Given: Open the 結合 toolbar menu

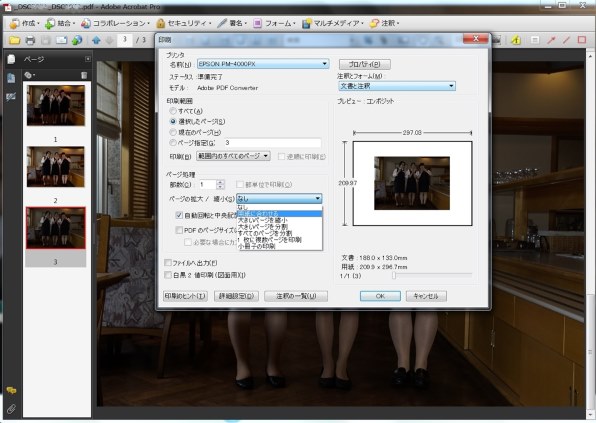Looking at the screenshot, I should (60, 24).
